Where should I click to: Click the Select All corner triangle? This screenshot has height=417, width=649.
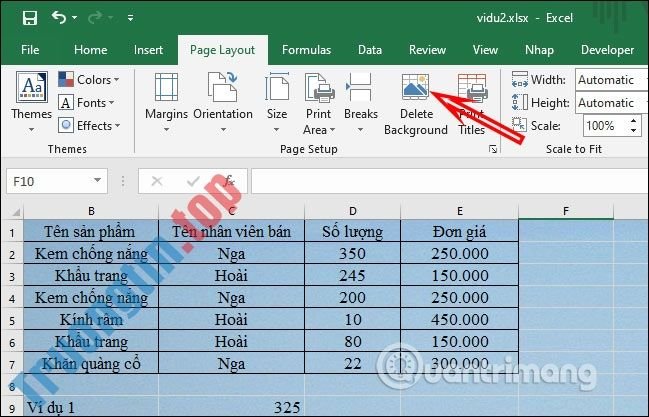coord(15,212)
